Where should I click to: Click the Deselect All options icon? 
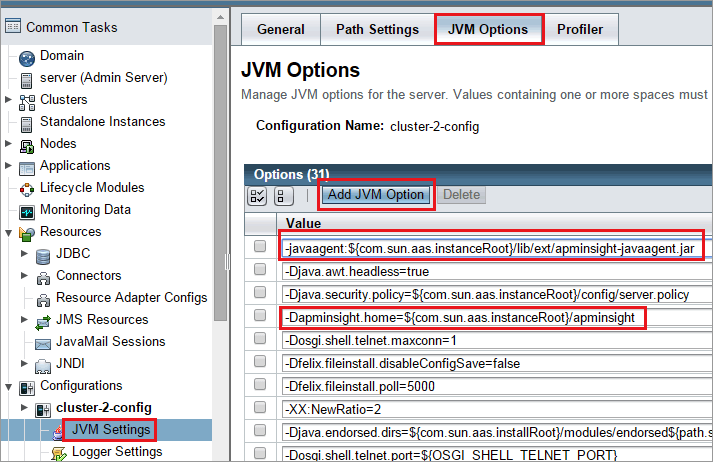pos(282,195)
